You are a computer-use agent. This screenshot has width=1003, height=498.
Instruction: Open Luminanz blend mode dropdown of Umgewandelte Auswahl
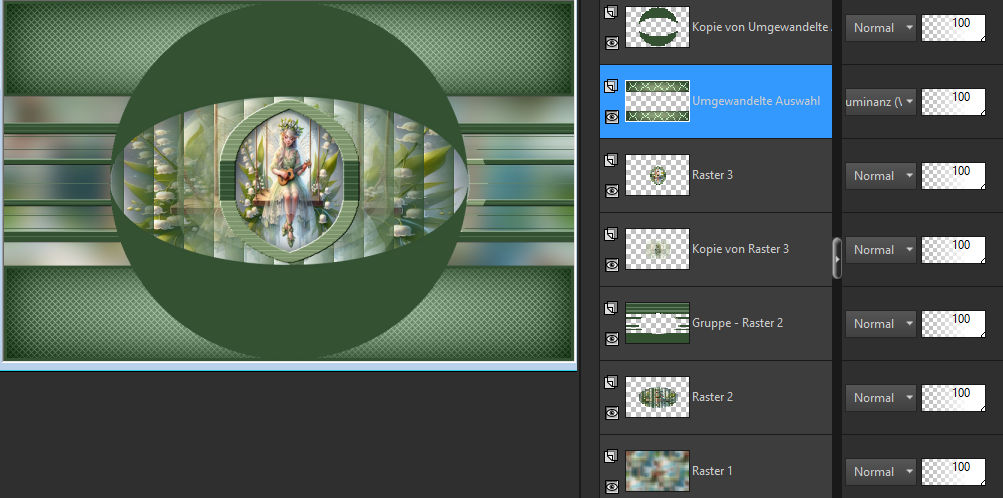(x=881, y=102)
